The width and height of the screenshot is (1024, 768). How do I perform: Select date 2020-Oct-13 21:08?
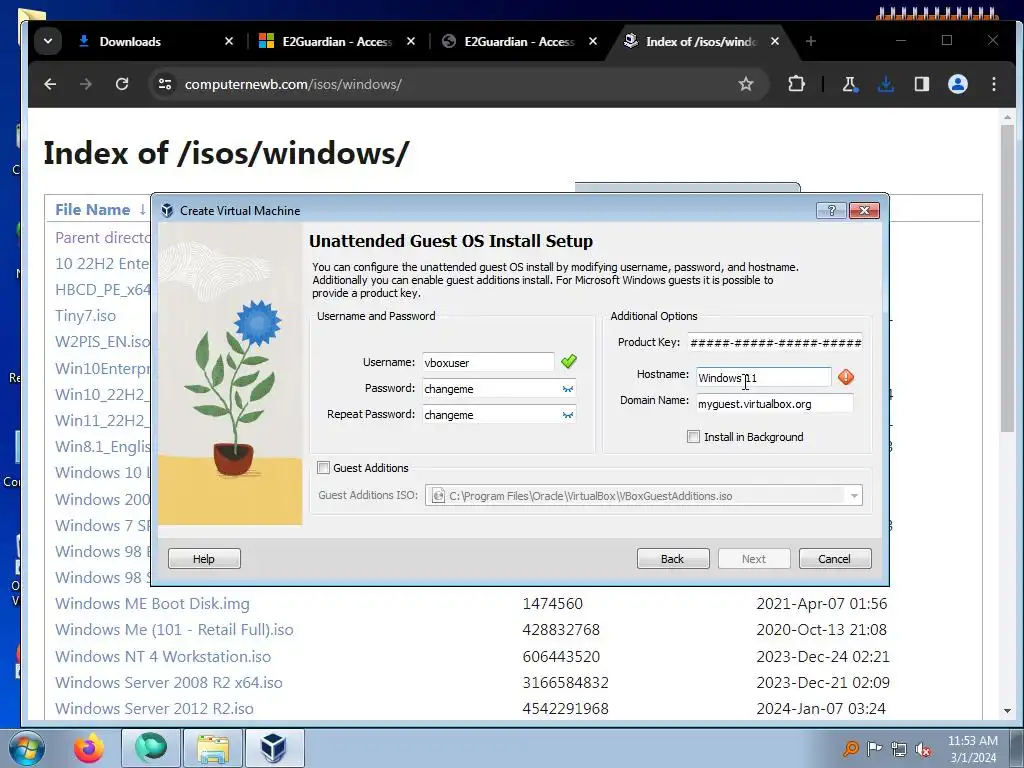pos(822,630)
